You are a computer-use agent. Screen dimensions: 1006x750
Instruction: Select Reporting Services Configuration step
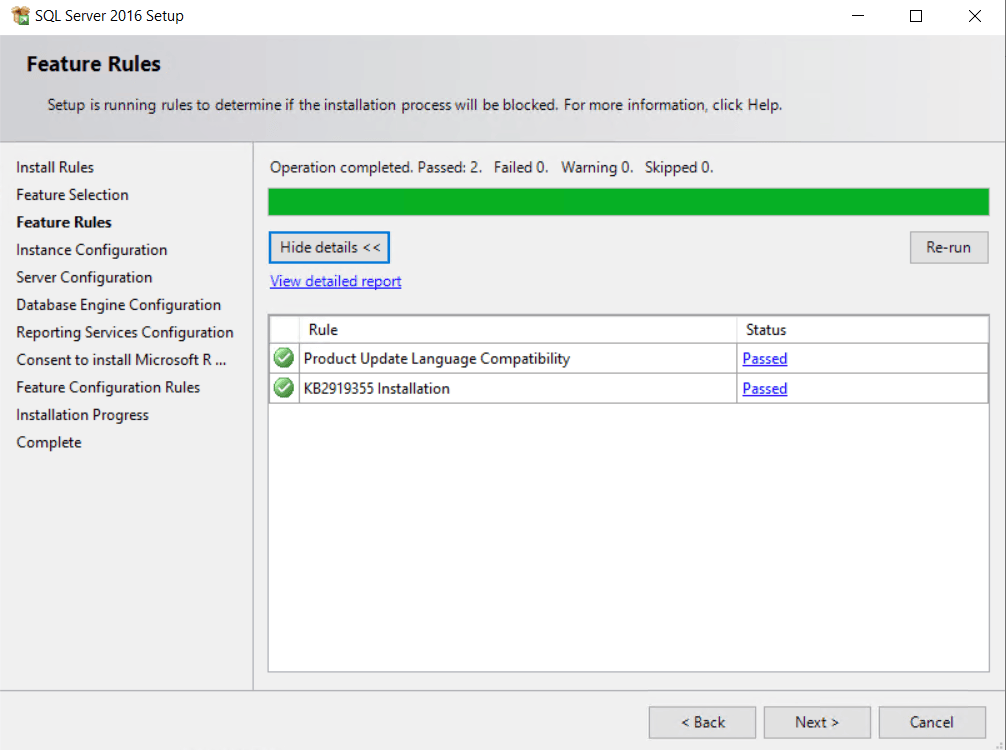[124, 332]
